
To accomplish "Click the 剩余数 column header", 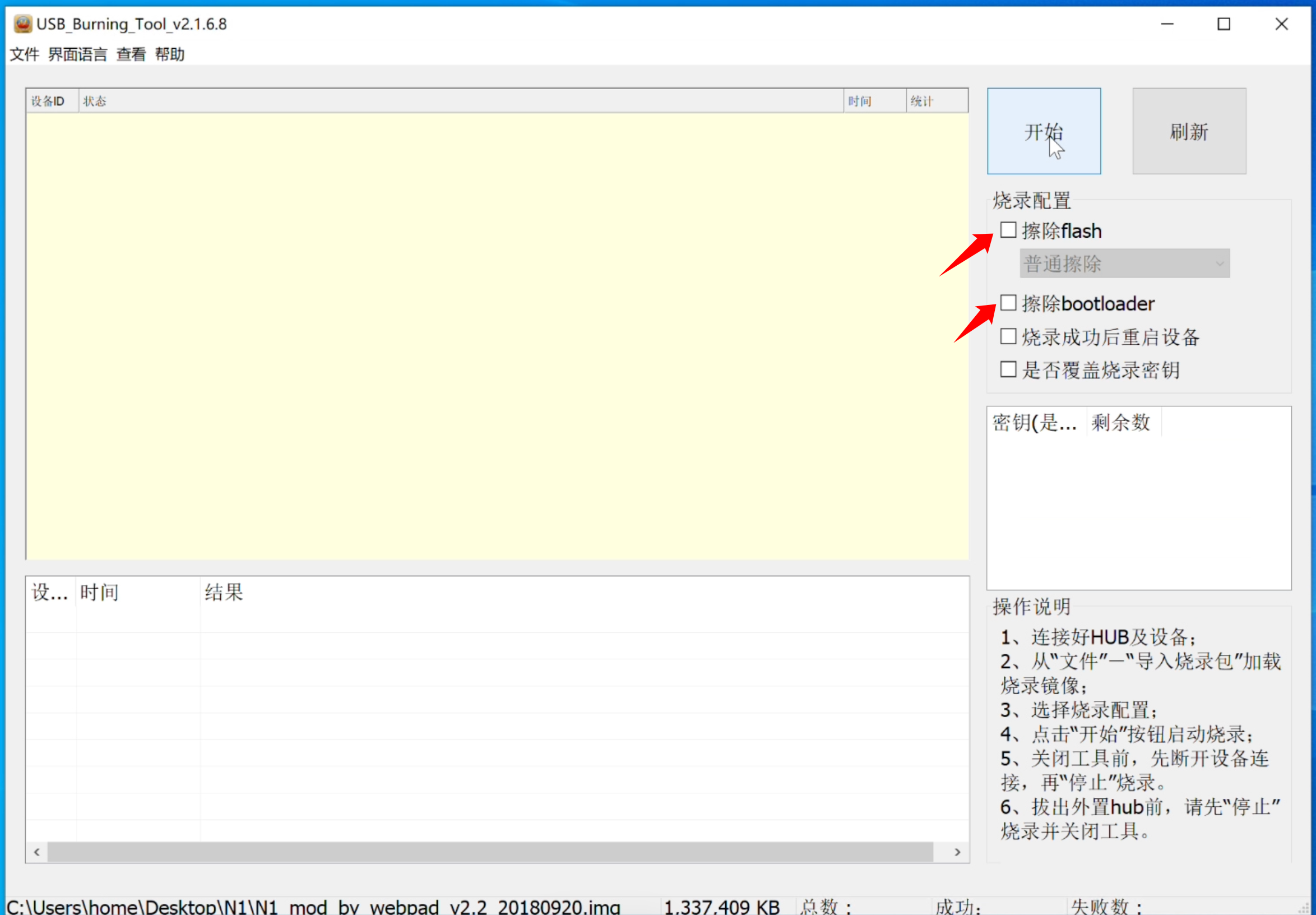I will point(1120,423).
